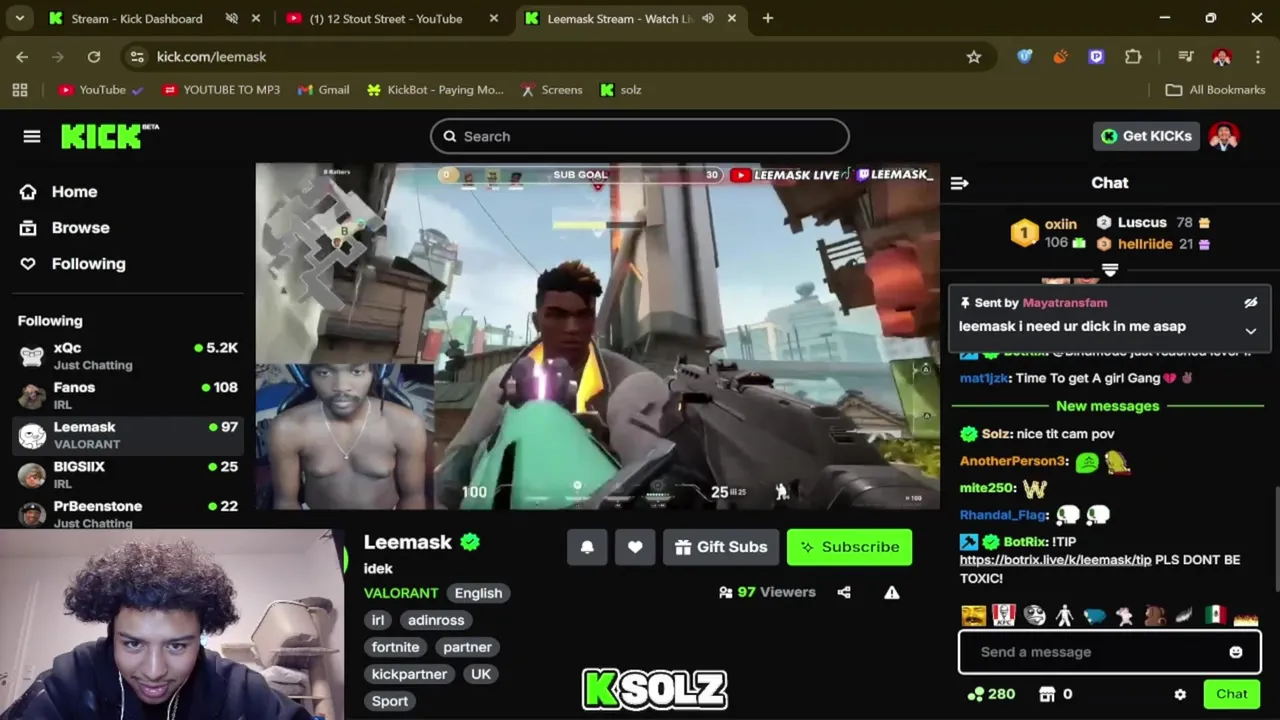Mute audio on Leemask Stream tab
Image resolution: width=1280 pixels, height=720 pixels.
pos(708,18)
